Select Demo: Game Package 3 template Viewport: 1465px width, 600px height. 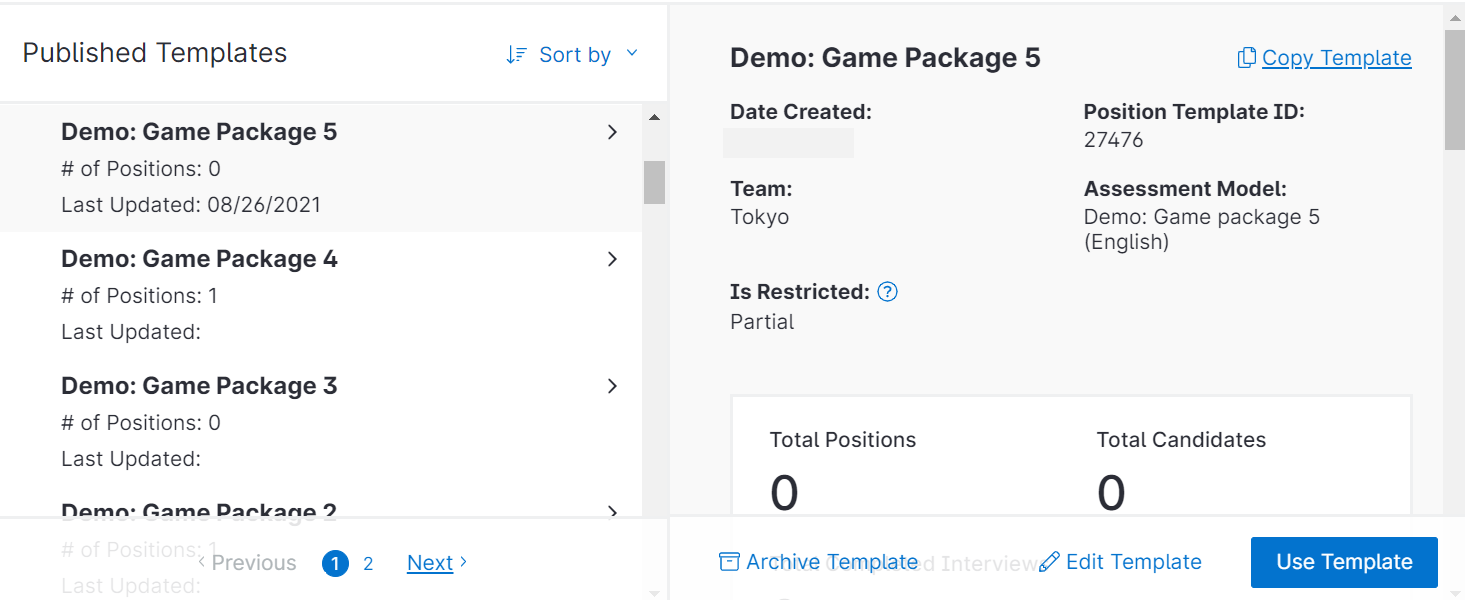point(199,387)
